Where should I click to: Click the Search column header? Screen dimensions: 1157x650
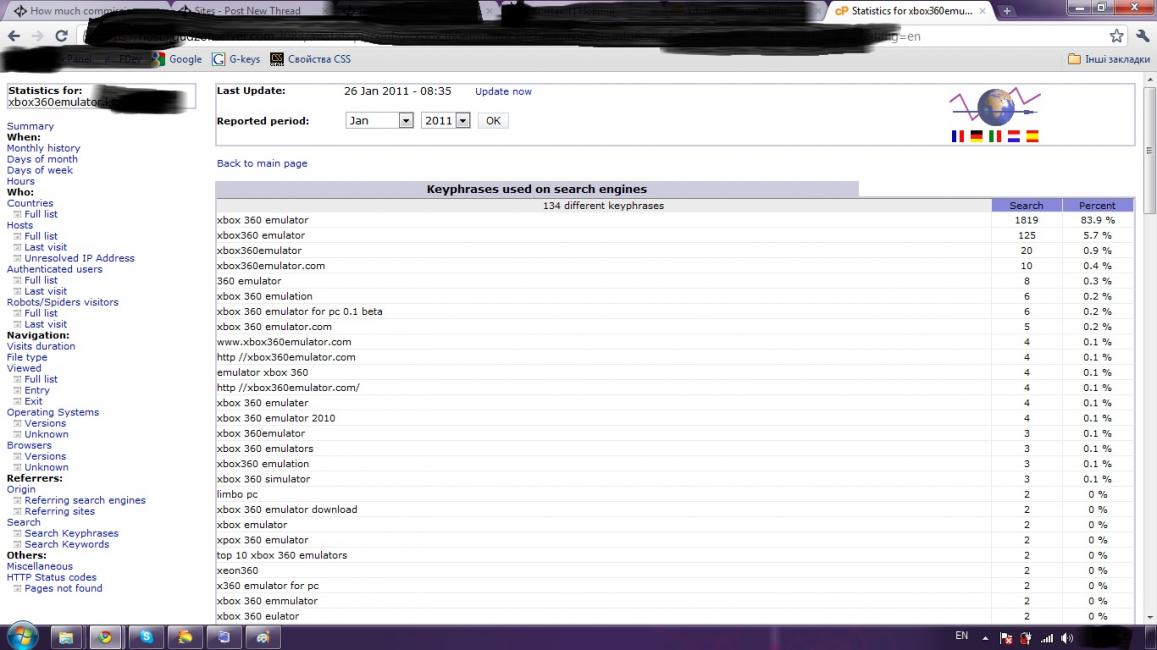[1026, 205]
